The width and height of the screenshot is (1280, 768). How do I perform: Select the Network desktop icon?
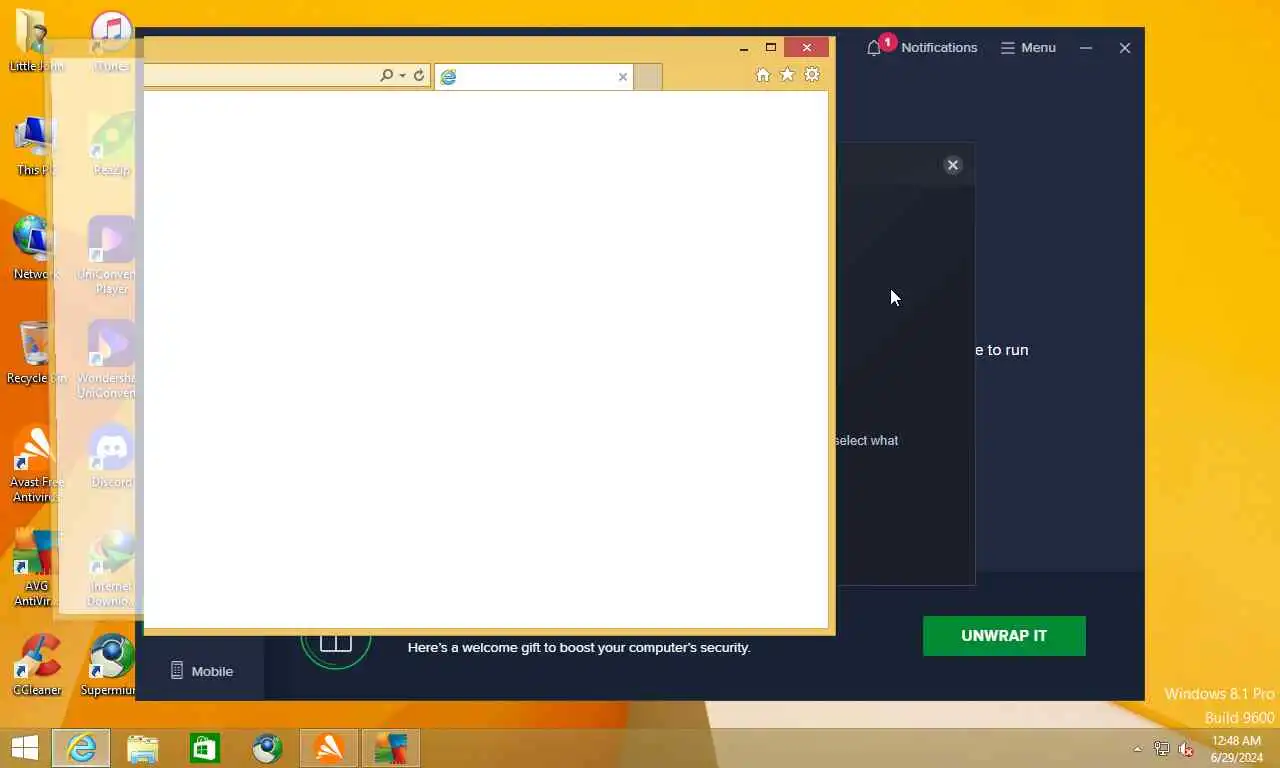click(x=35, y=248)
